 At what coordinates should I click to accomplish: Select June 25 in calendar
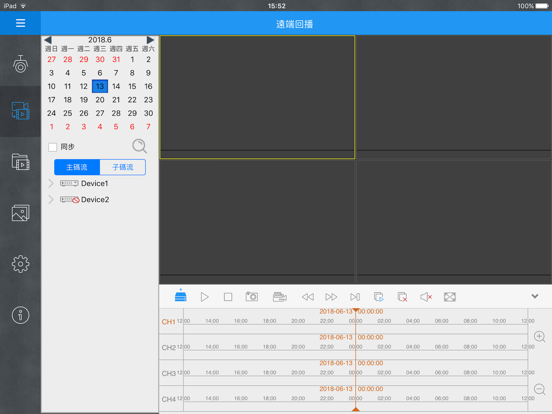(x=68, y=113)
